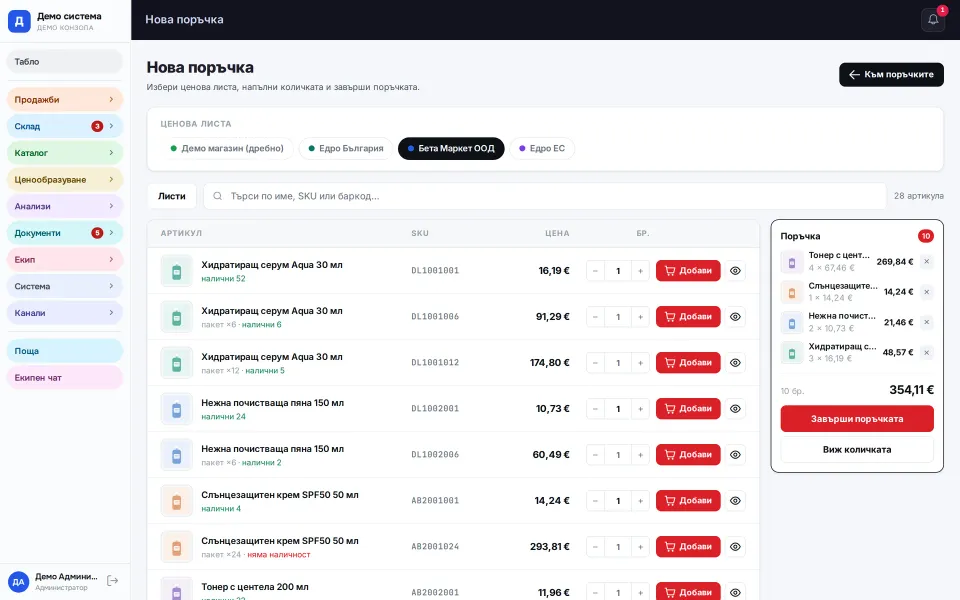The image size is (960, 600).
Task: Remove Тонер с цент... from the order
Action: coord(926,261)
